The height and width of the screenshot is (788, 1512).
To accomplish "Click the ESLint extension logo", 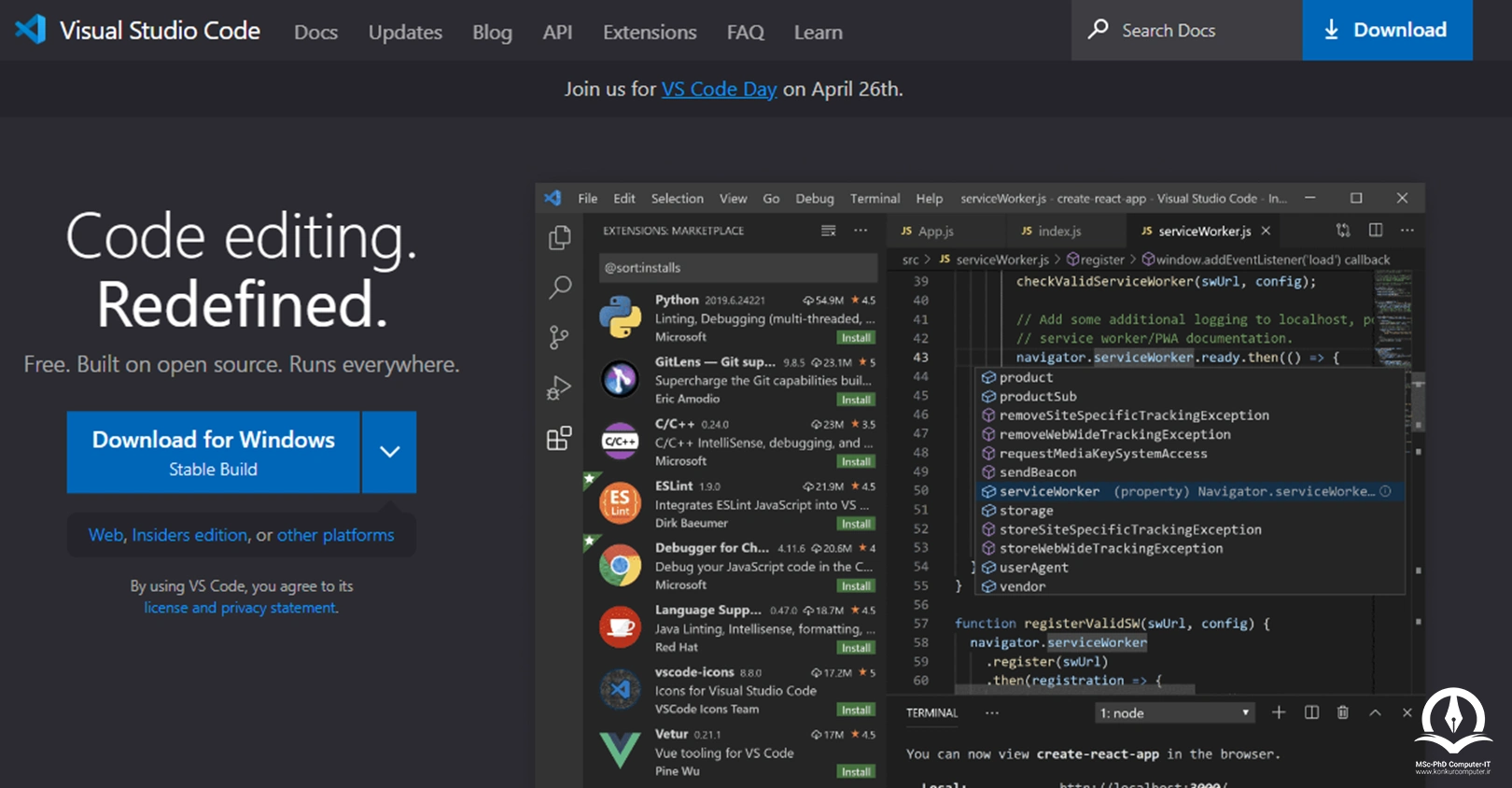I will (x=620, y=502).
